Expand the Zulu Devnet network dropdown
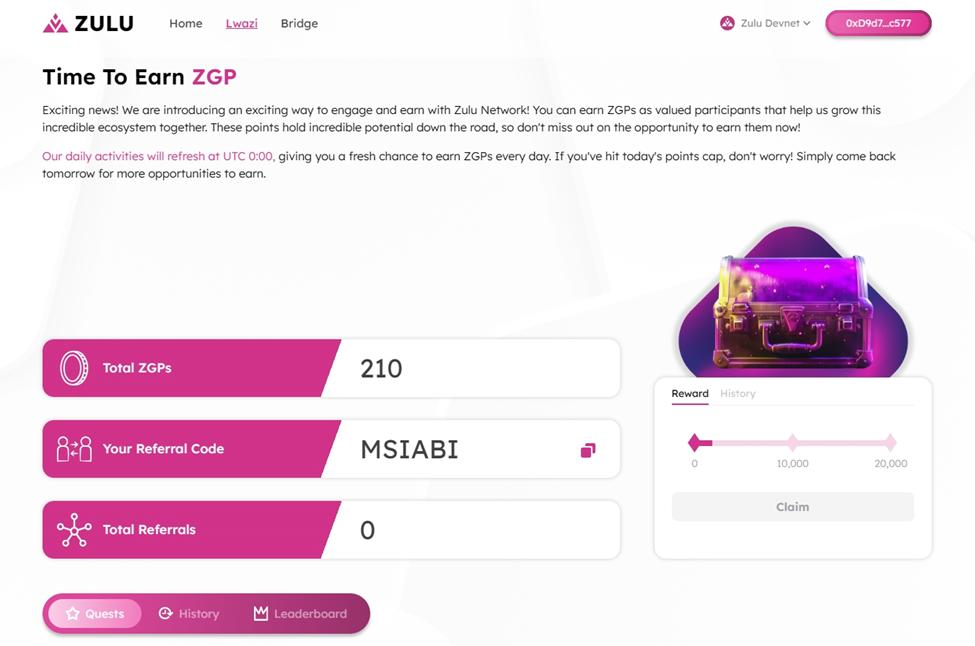This screenshot has width=975, height=646. click(x=806, y=23)
